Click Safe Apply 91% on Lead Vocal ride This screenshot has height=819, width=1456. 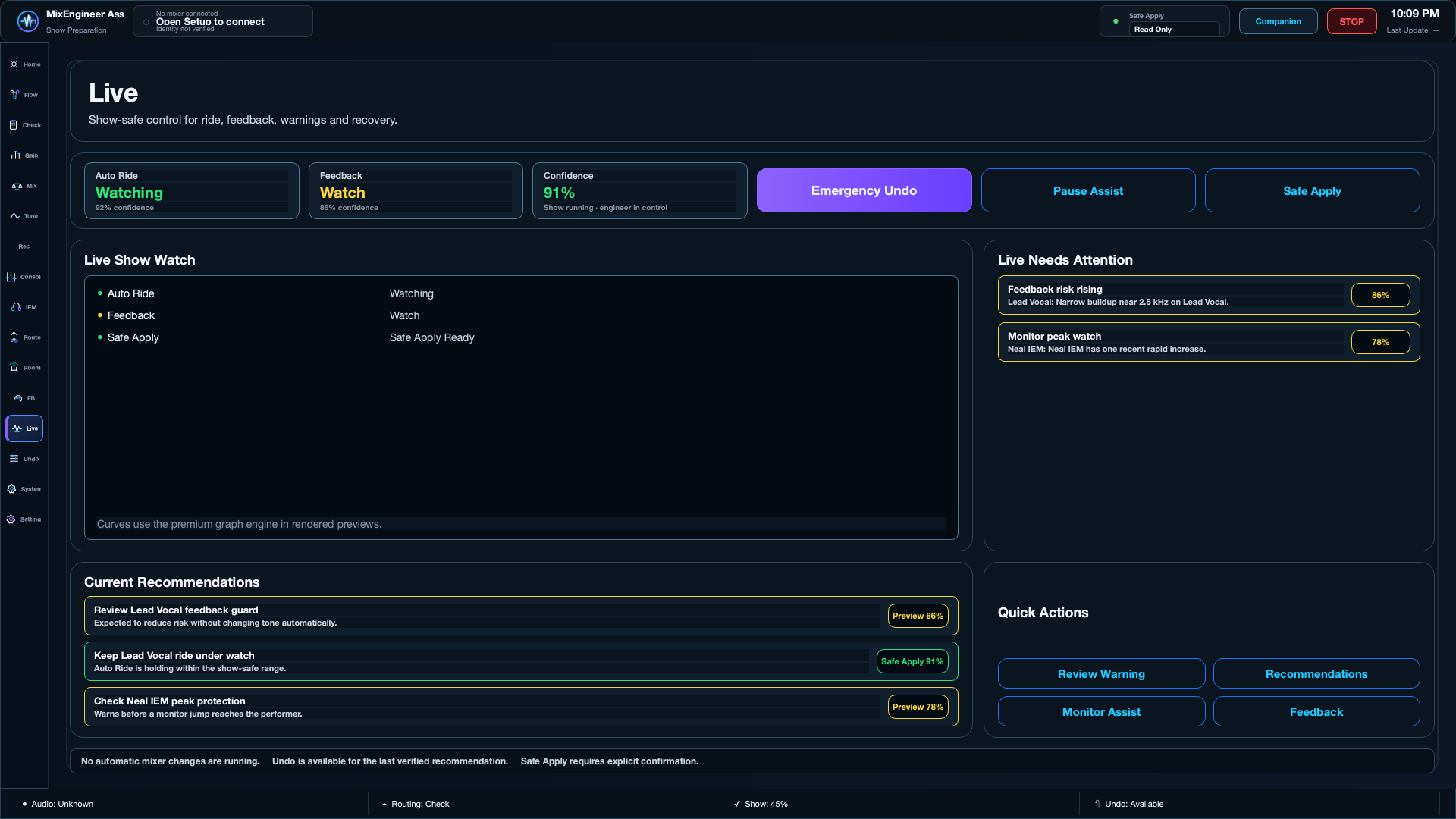[912, 661]
